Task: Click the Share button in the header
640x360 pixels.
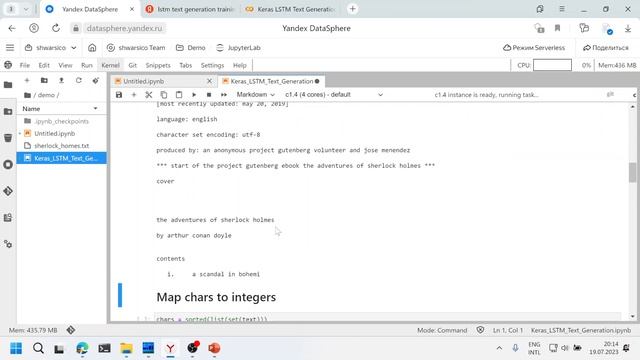Action: 606,48
